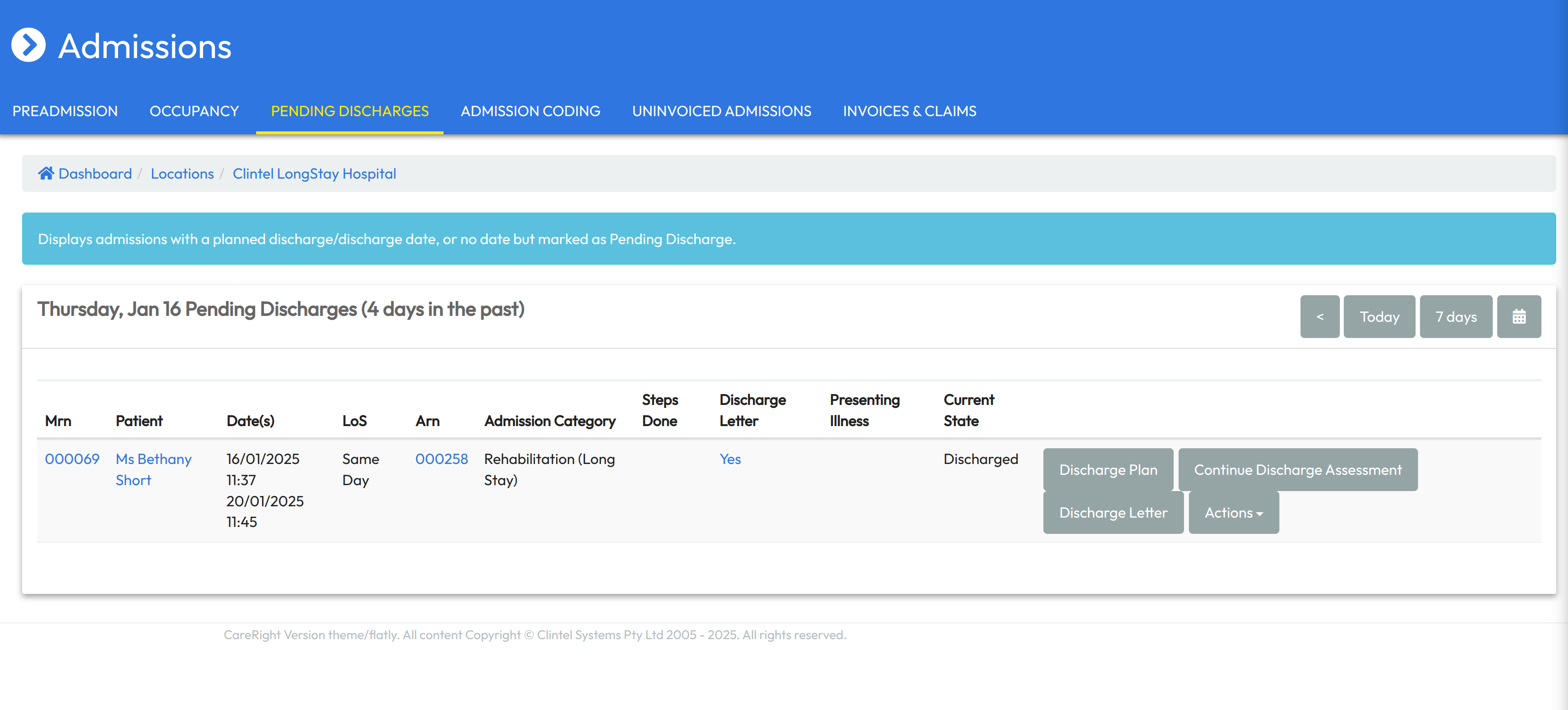
Task: Select the Pending Discharges tab
Action: [x=350, y=111]
